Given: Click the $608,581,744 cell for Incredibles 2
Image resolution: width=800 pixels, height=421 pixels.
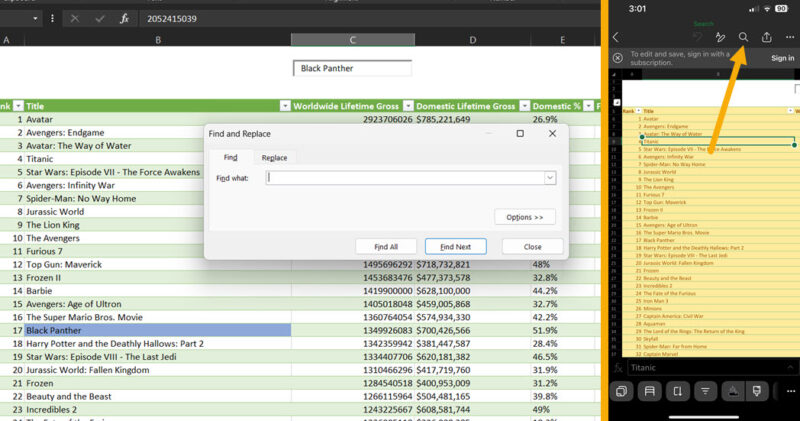Looking at the screenshot, I should [472, 409].
